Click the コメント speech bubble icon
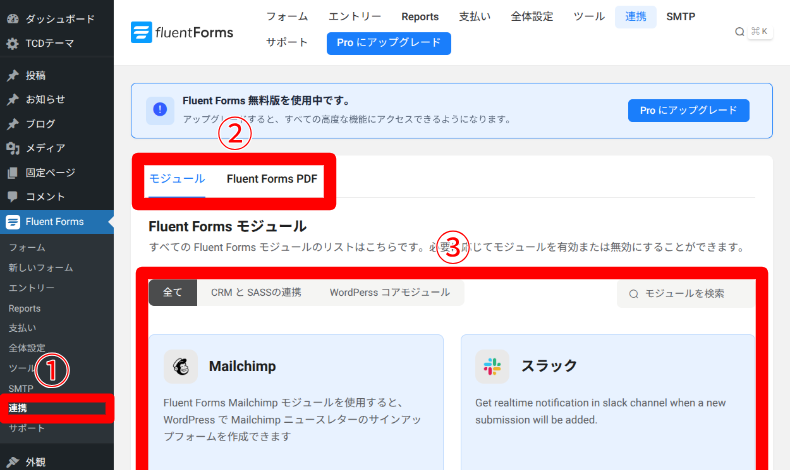 tap(13, 196)
